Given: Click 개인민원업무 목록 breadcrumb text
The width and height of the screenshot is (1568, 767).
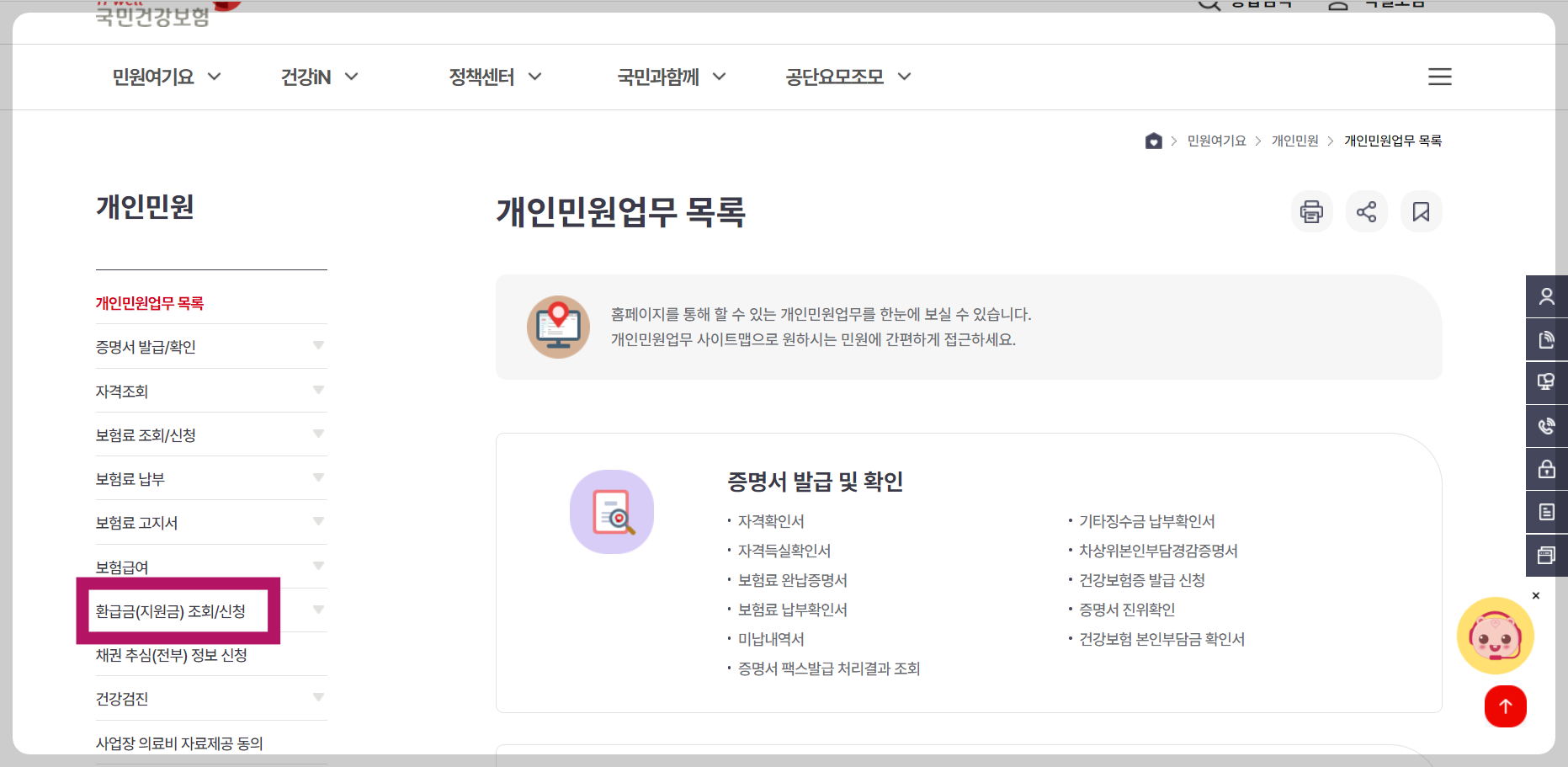Looking at the screenshot, I should 1393,141.
